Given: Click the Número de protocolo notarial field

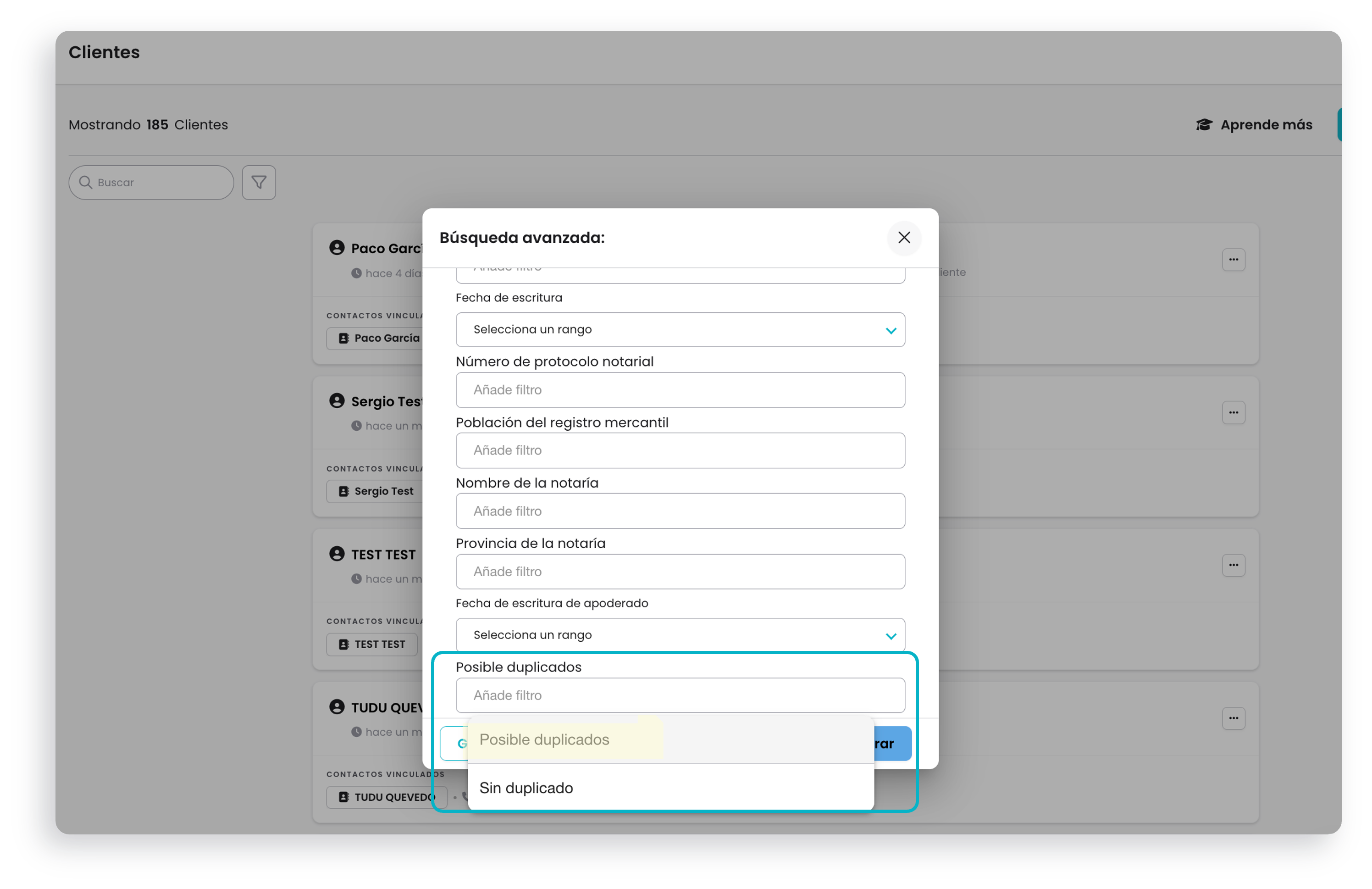Looking at the screenshot, I should click(x=680, y=390).
